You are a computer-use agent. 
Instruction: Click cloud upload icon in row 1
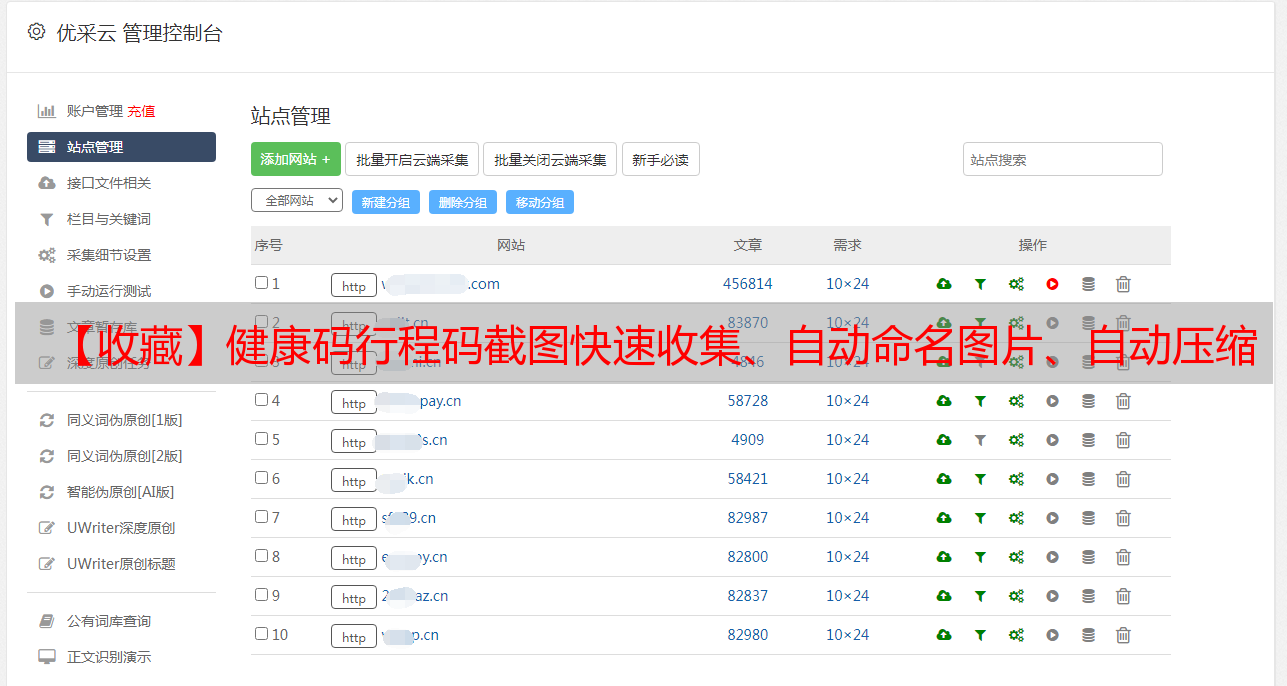click(x=944, y=284)
